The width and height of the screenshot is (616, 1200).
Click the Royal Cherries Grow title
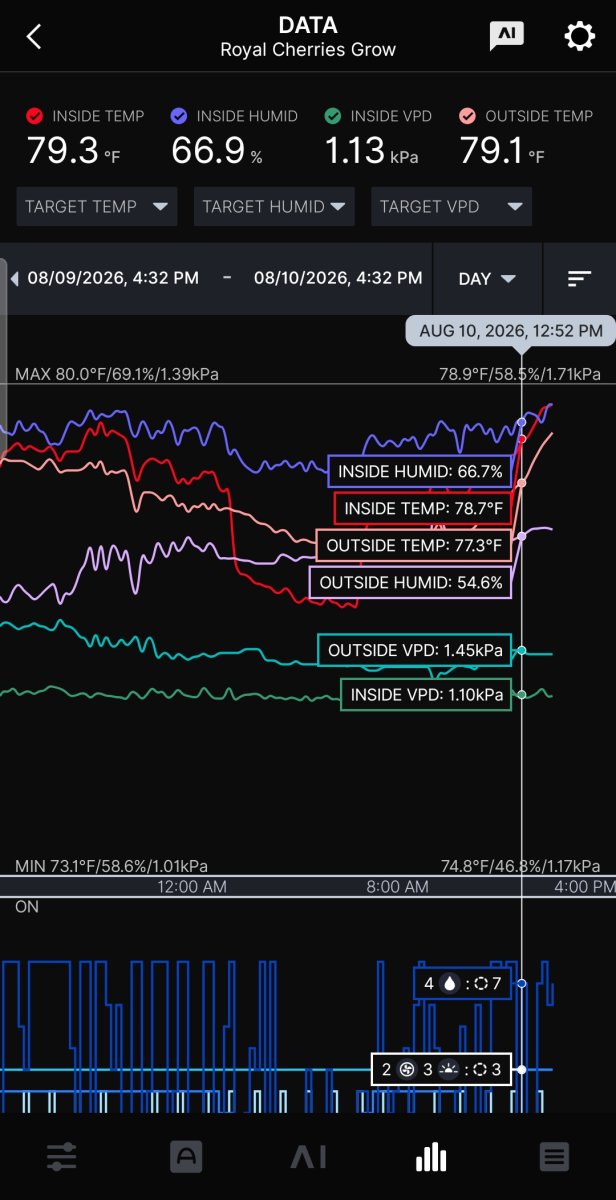[x=308, y=49]
